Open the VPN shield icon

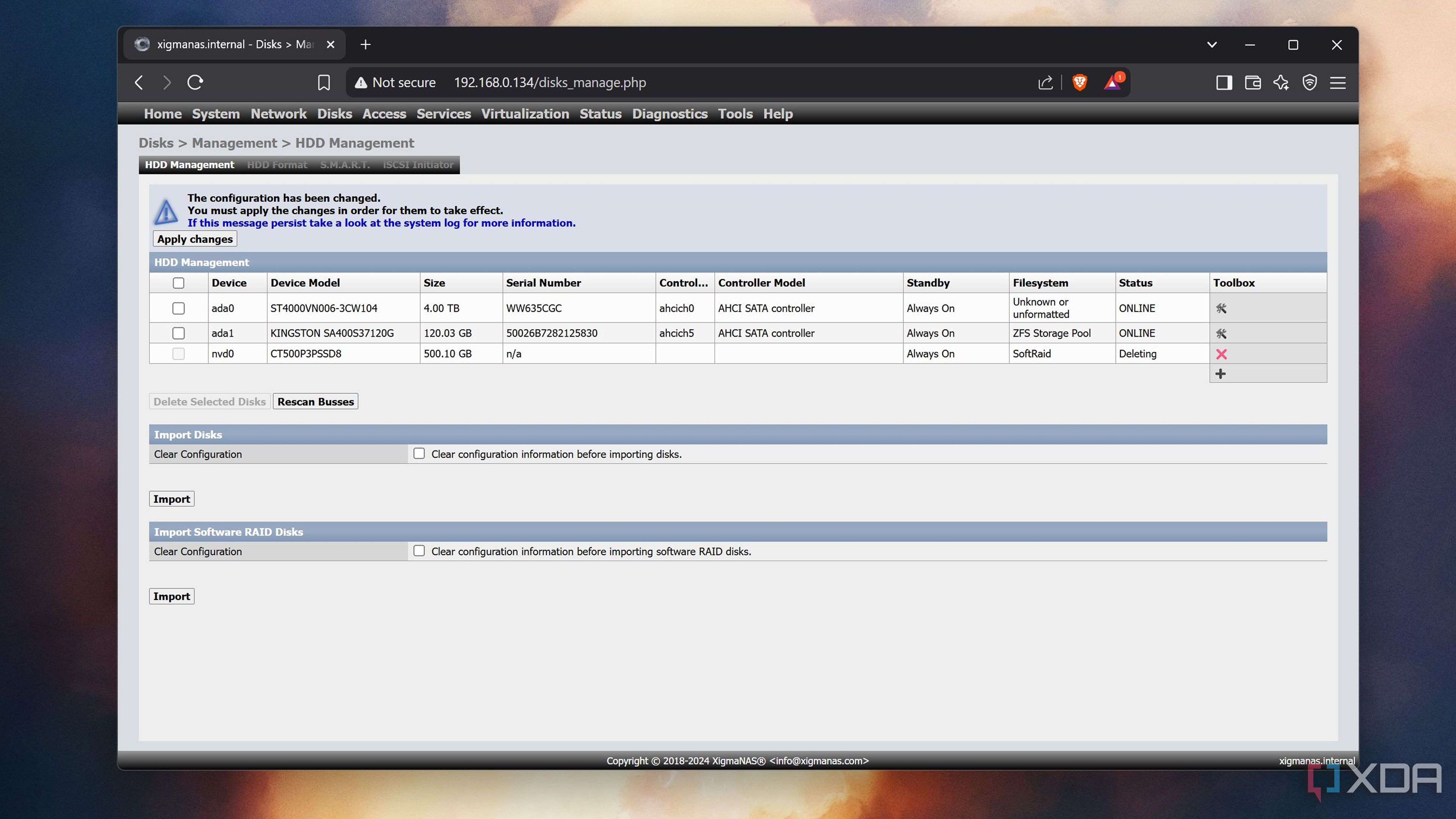click(1309, 83)
